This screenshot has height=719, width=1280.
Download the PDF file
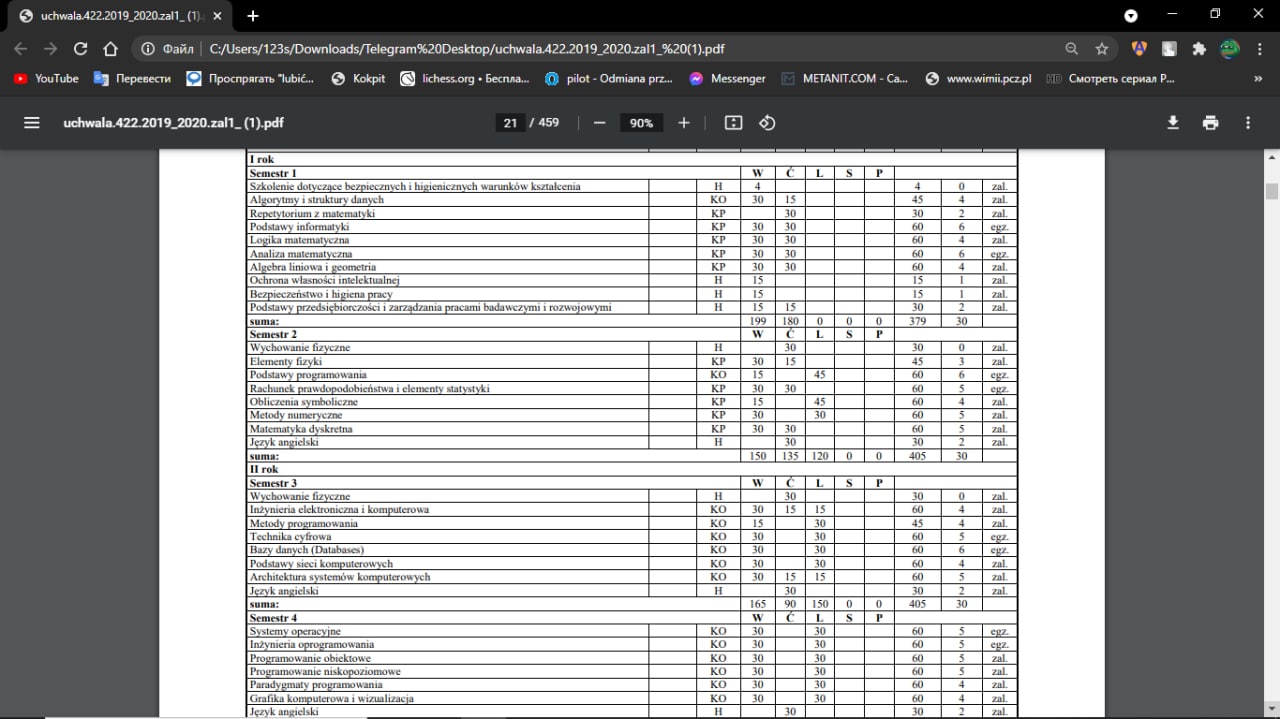point(1174,122)
